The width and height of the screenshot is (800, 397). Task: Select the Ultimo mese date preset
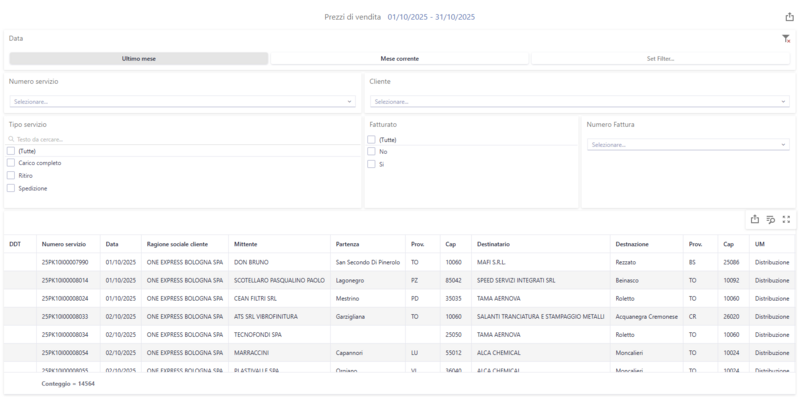coord(139,59)
